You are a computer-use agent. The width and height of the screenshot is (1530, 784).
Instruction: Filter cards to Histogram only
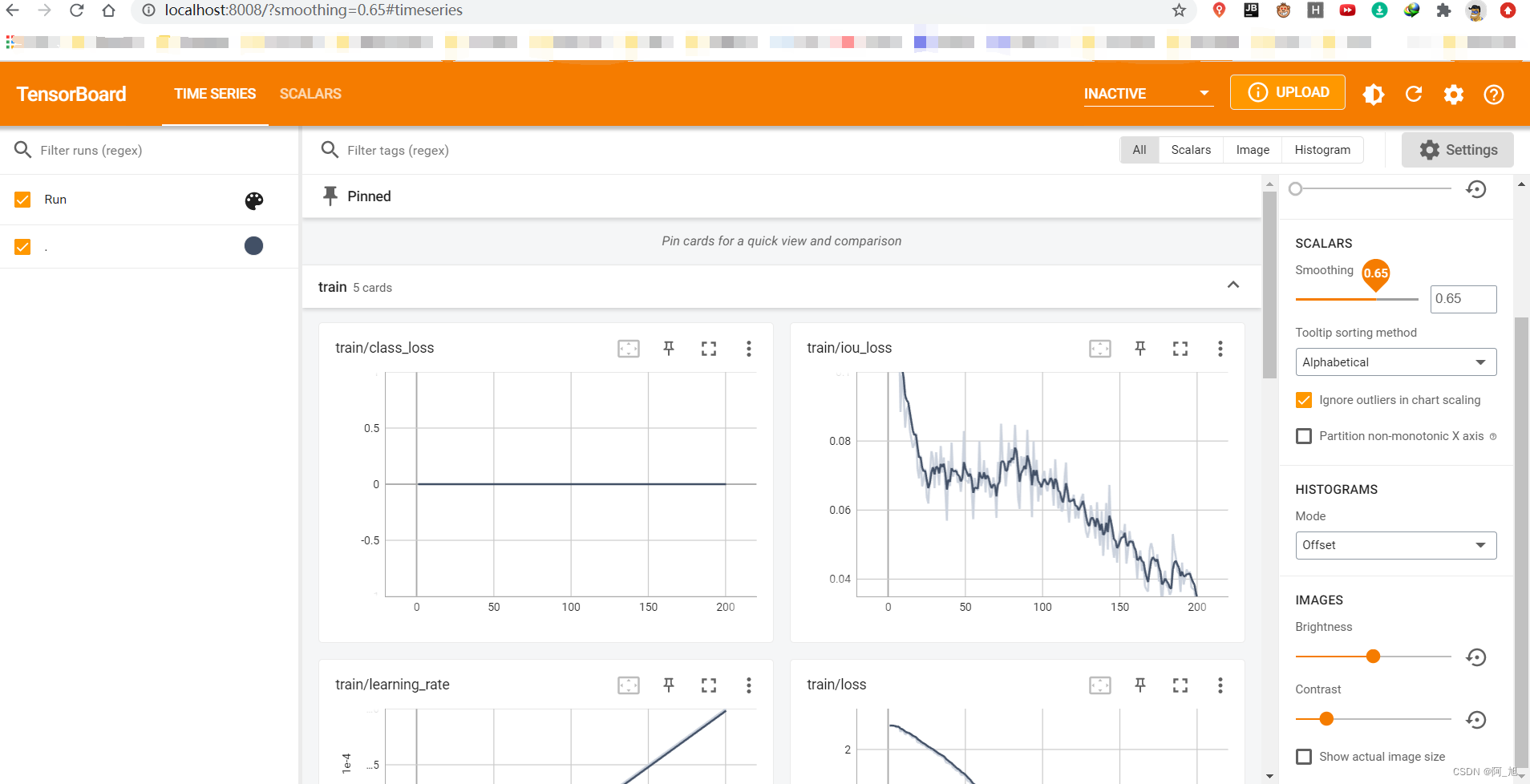pyautogui.click(x=1322, y=150)
